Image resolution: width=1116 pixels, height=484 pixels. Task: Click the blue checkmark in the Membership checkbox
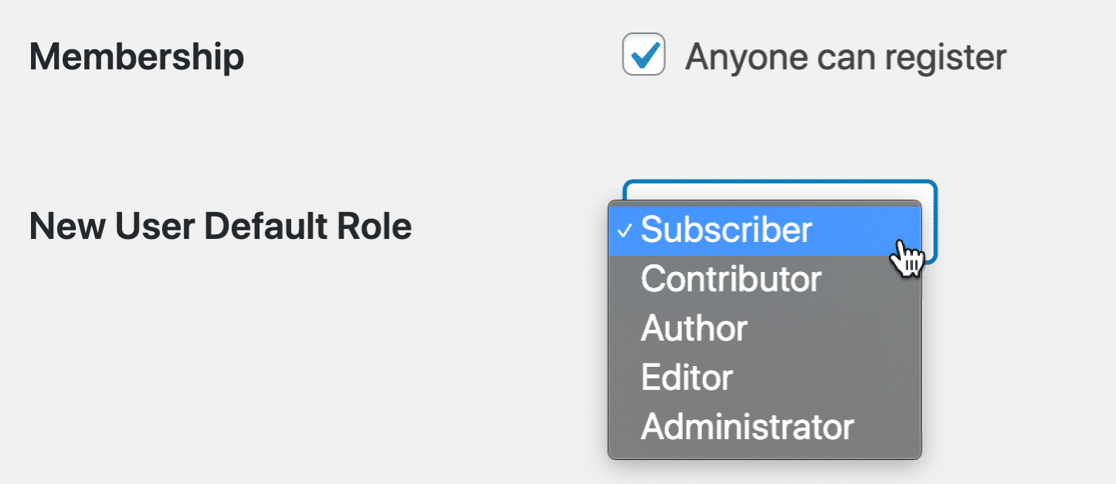pos(646,53)
